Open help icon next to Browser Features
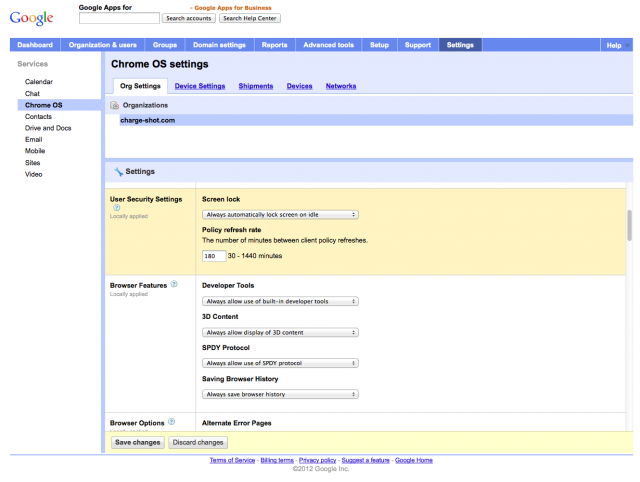This screenshot has height=482, width=640. point(174,284)
